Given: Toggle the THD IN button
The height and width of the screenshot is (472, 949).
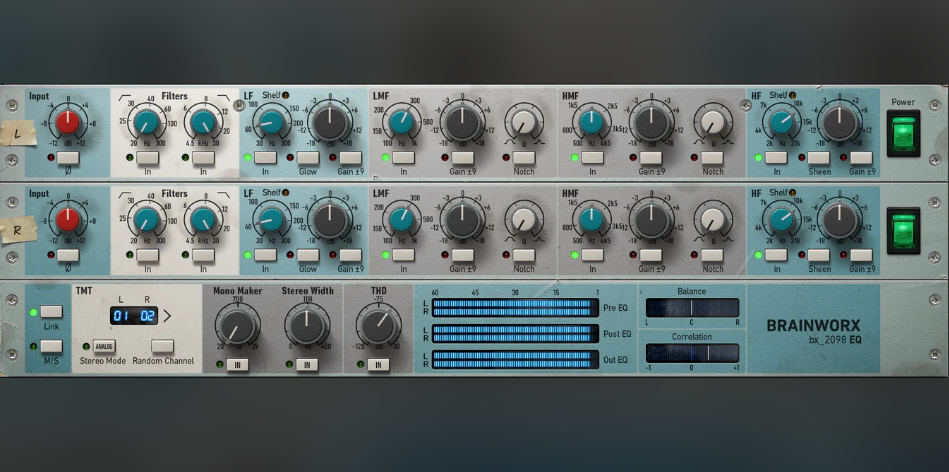Looking at the screenshot, I should pos(378,365).
